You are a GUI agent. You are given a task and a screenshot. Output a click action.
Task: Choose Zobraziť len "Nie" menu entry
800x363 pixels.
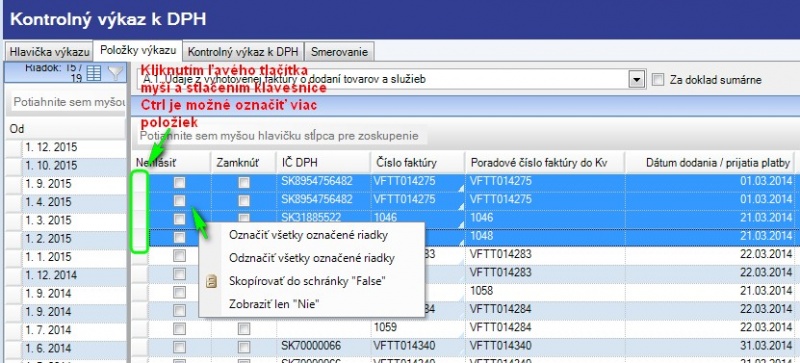coord(274,304)
